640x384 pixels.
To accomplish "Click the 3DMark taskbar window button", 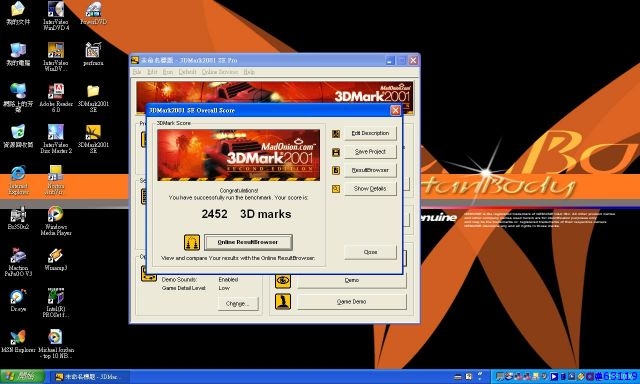I will pyautogui.click(x=91, y=377).
